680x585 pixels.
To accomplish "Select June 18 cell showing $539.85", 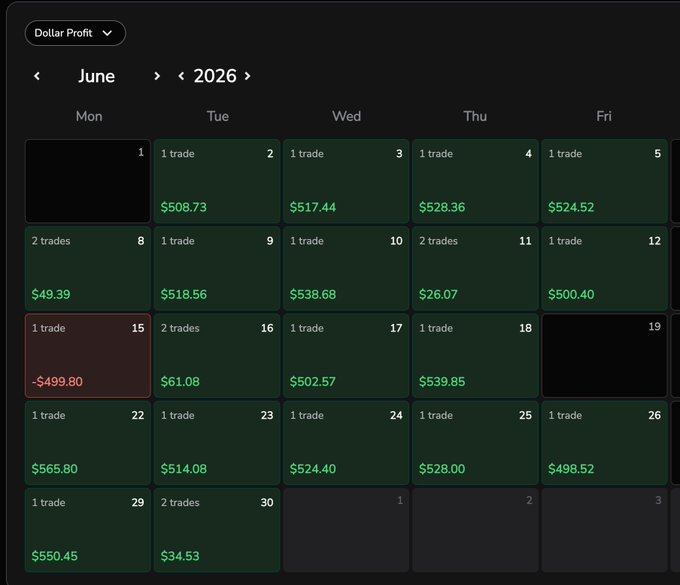I will [475, 356].
